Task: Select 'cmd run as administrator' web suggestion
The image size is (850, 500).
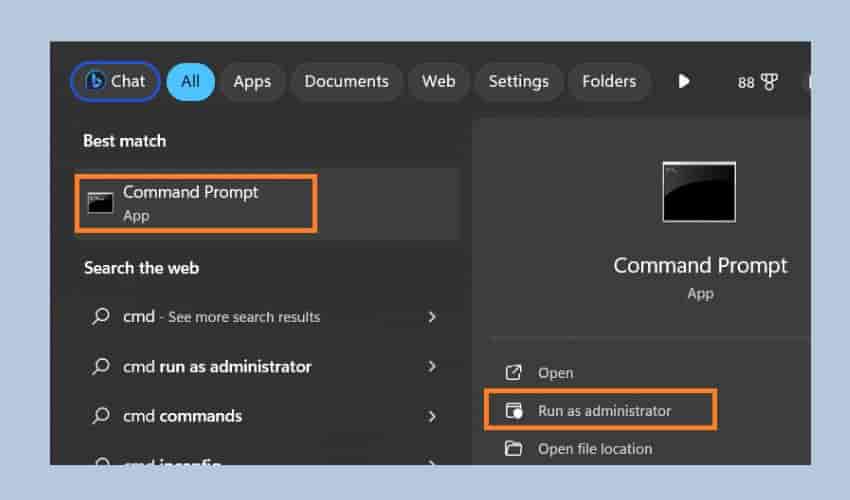Action: 265,367
